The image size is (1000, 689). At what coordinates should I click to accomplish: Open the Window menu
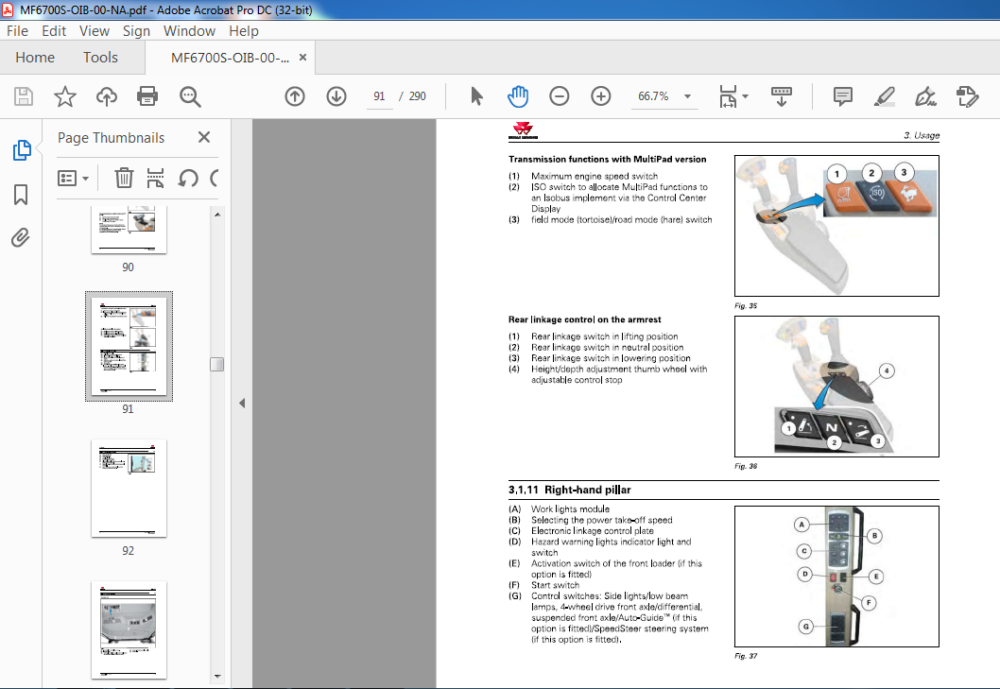(x=189, y=31)
